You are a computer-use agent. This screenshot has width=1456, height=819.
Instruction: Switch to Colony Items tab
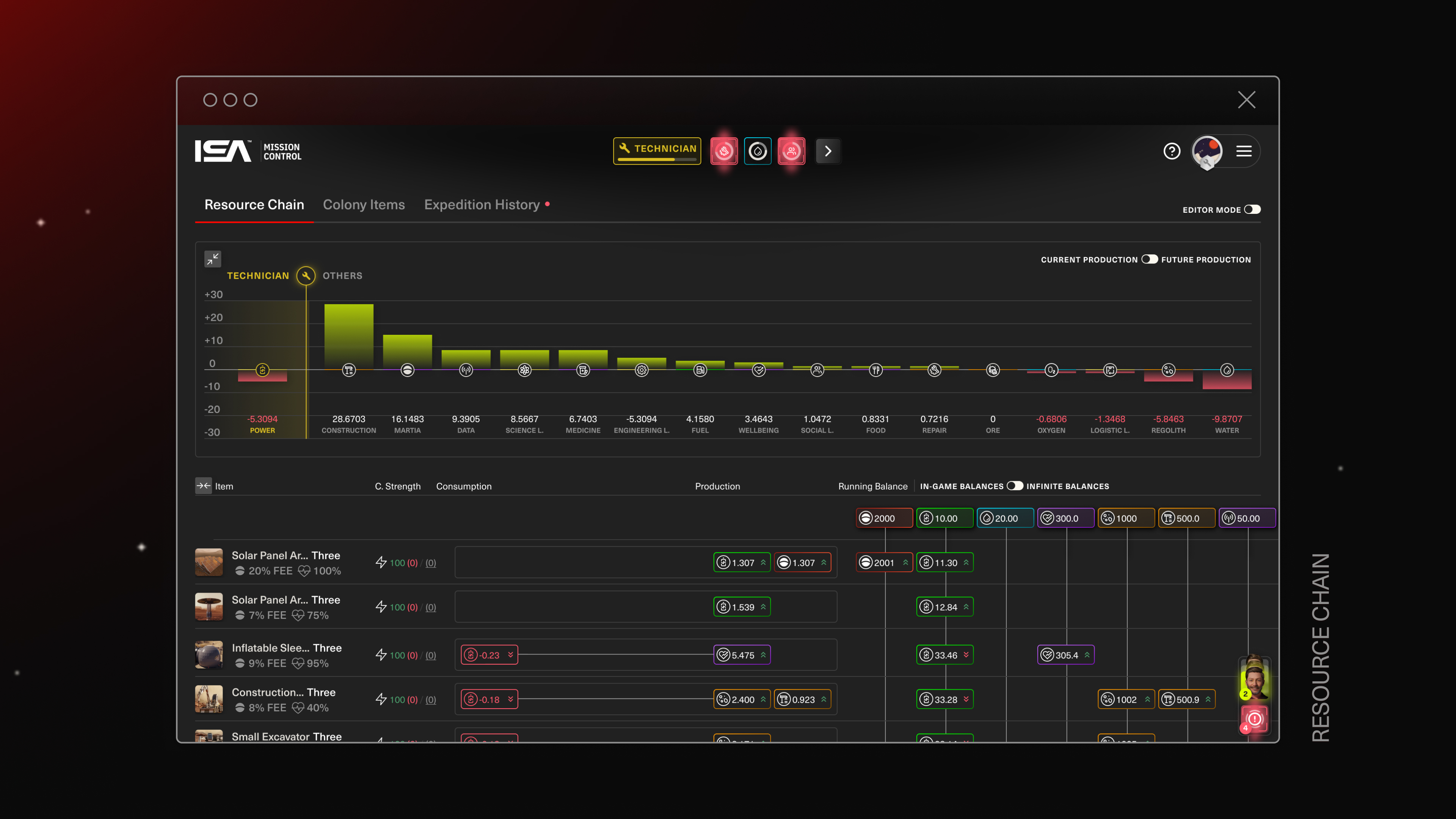pyautogui.click(x=364, y=205)
